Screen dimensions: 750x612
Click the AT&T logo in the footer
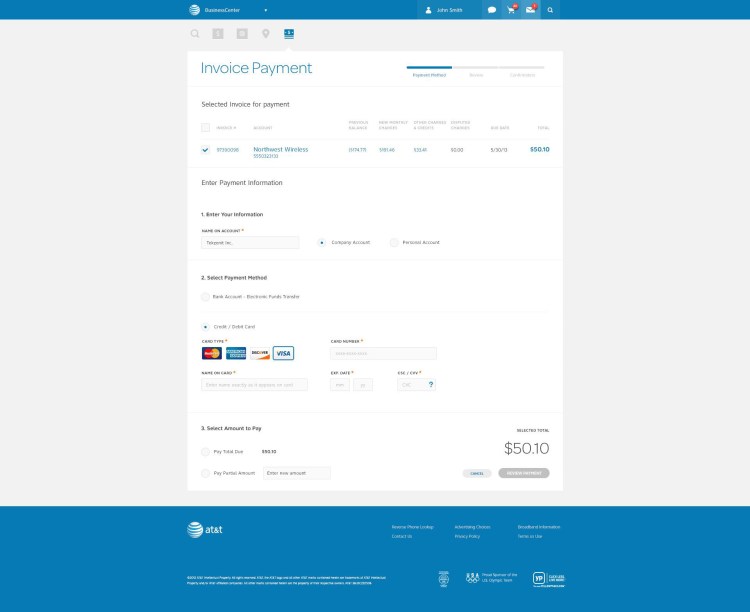205,530
